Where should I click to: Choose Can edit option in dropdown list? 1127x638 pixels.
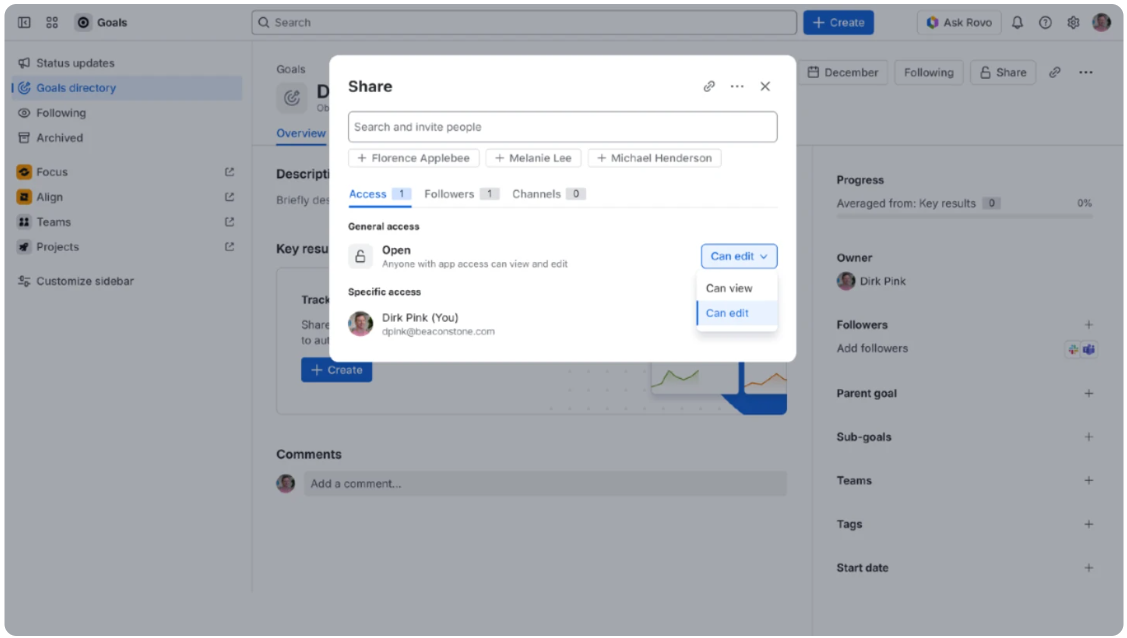point(737,313)
